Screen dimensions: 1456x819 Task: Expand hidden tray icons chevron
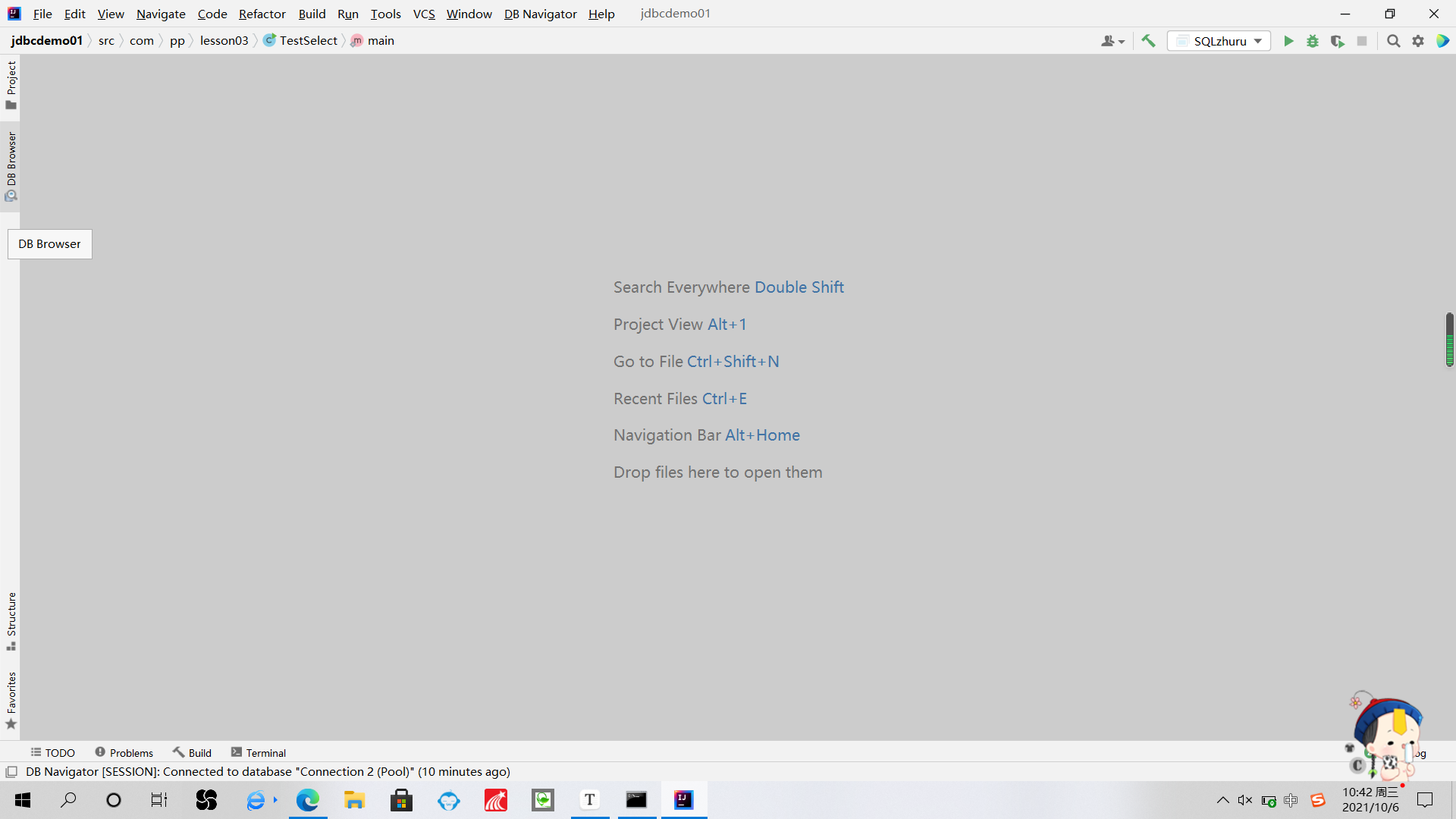(x=1222, y=800)
